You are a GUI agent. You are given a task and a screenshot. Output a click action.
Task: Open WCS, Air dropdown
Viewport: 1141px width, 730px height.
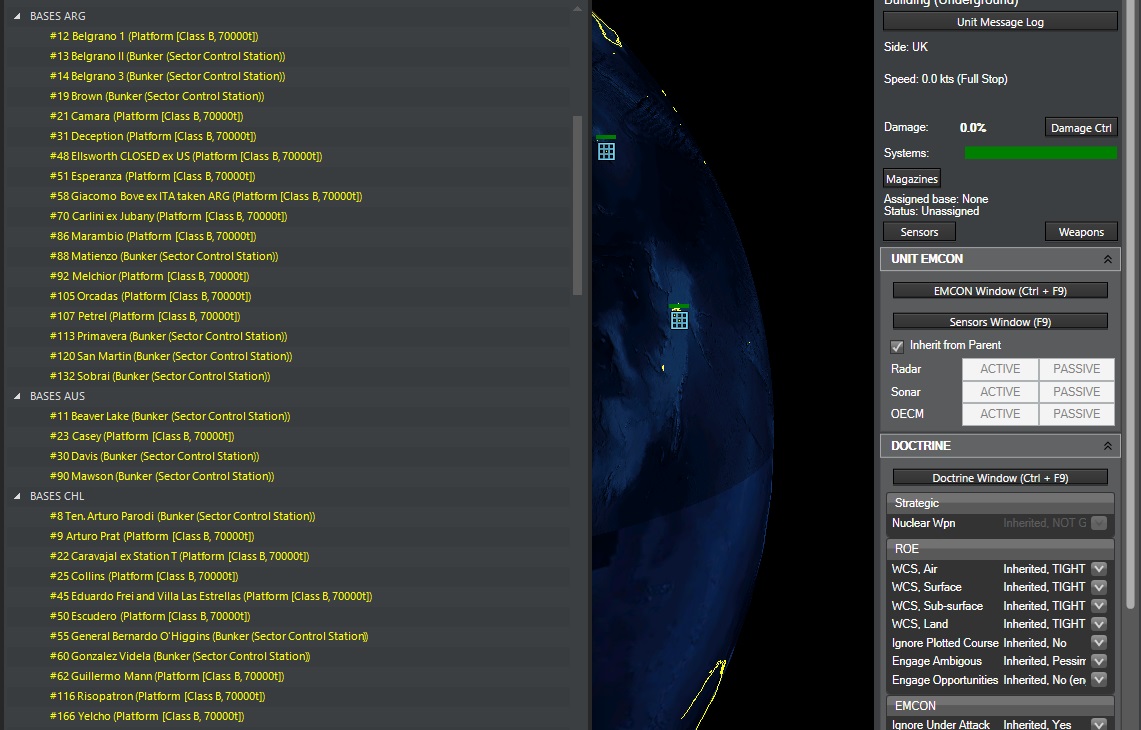click(x=1099, y=568)
